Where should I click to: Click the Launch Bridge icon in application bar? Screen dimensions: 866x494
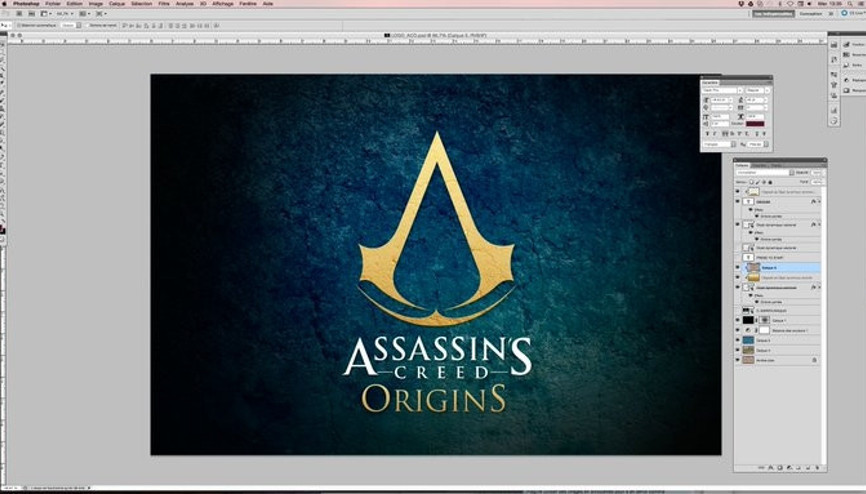[19, 13]
